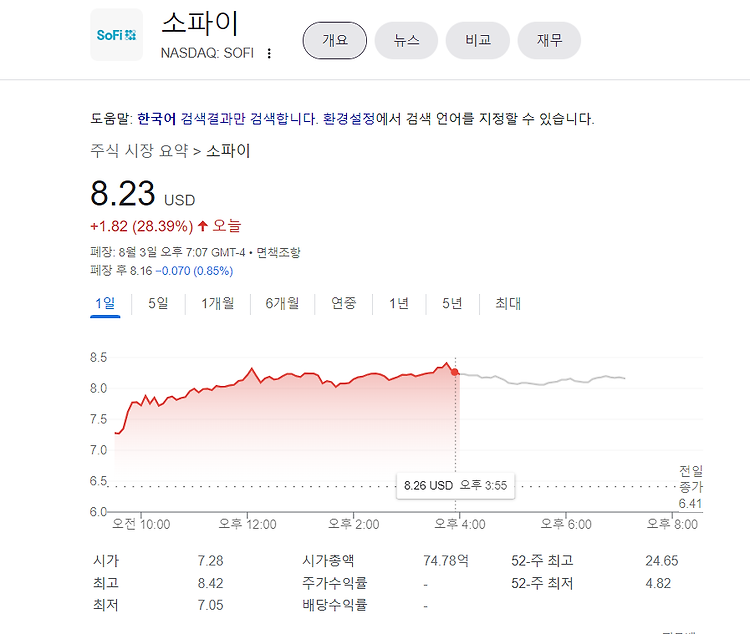Image resolution: width=750 pixels, height=634 pixels.
Task: Click the 오전 10:00 axis label
Action: tap(141, 524)
